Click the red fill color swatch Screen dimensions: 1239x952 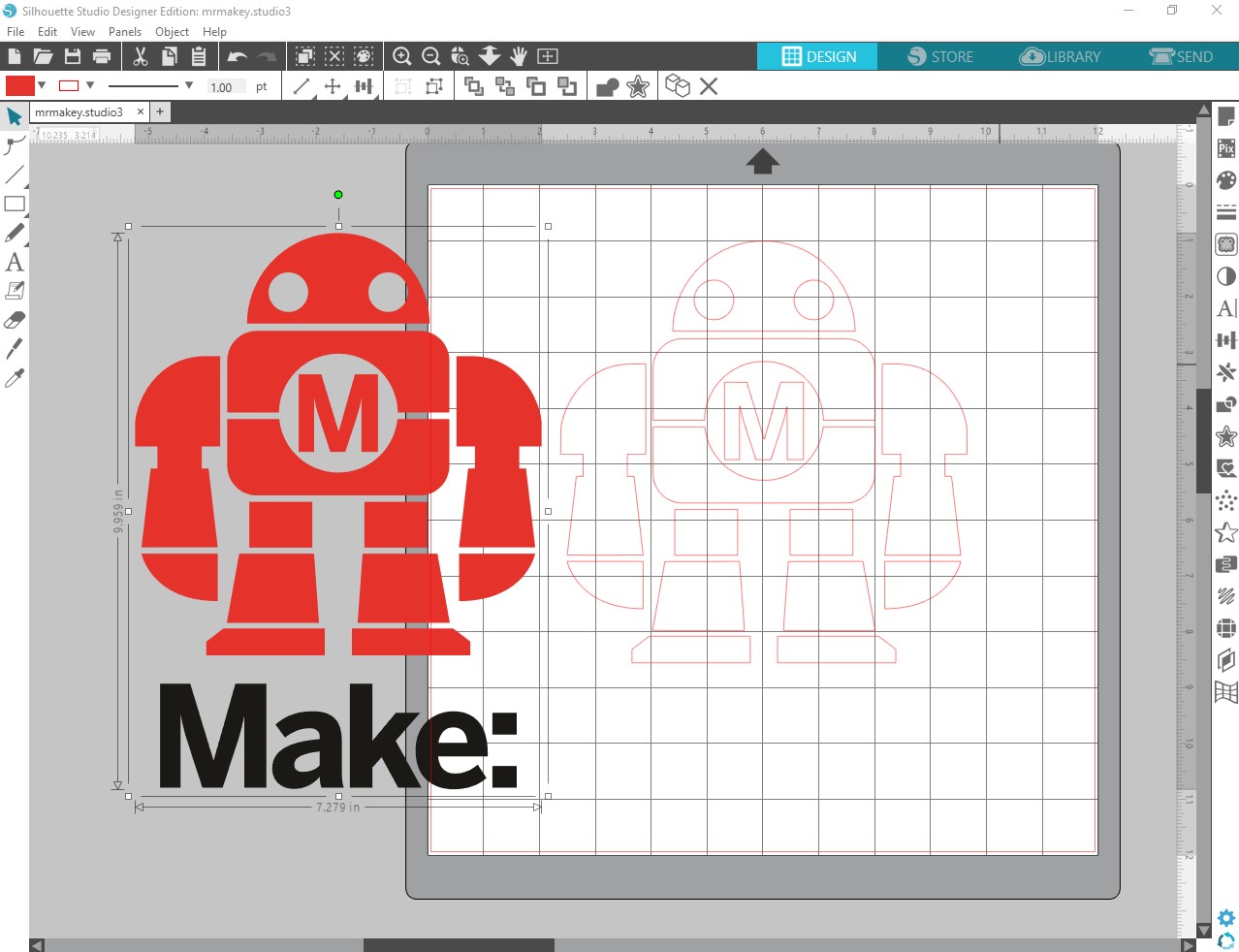[20, 85]
